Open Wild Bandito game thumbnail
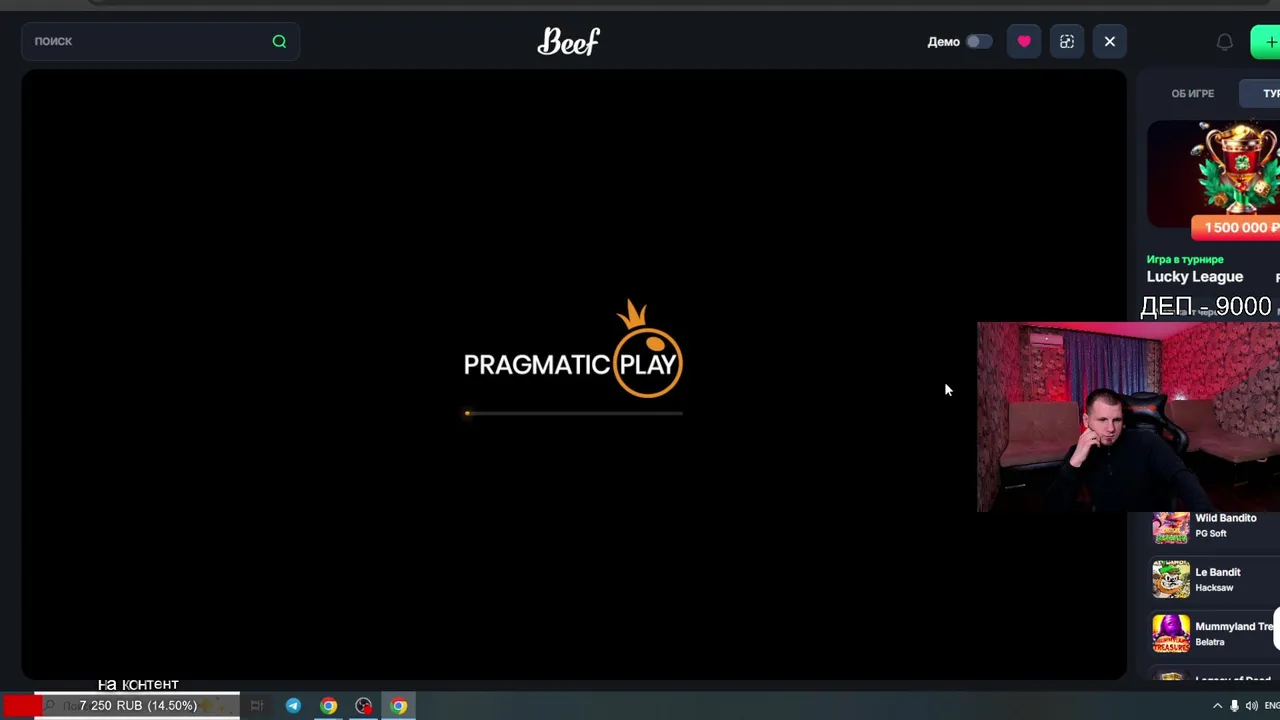The width and height of the screenshot is (1280, 720). [1171, 526]
